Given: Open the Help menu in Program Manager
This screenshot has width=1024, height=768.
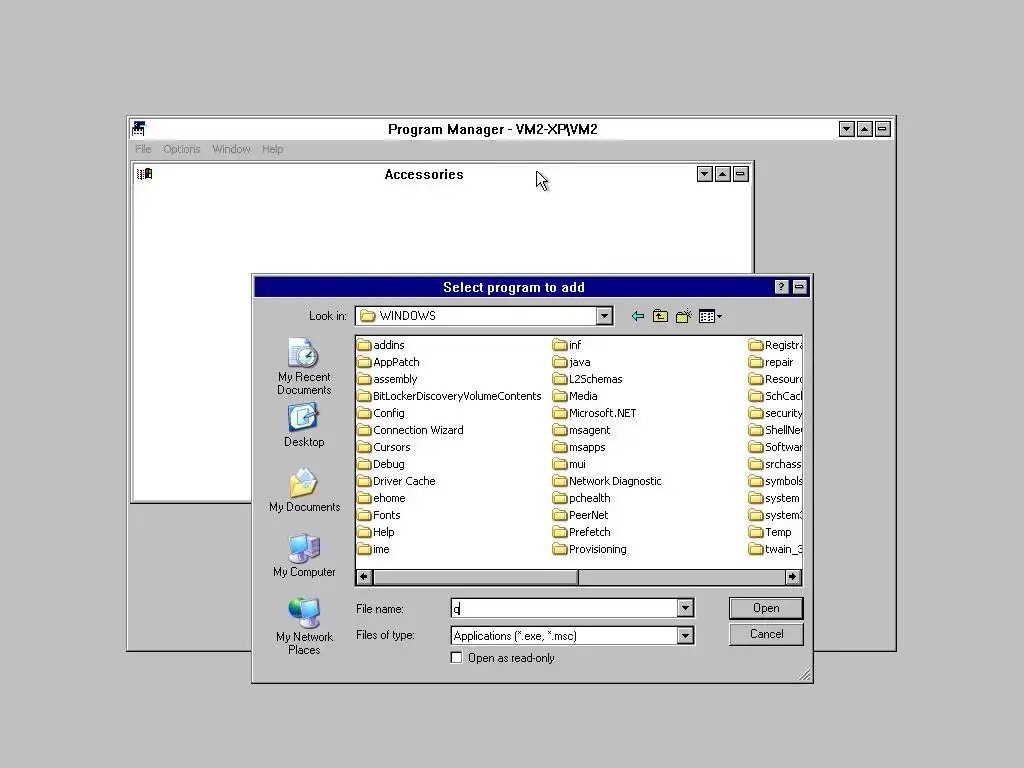Looking at the screenshot, I should click(x=272, y=149).
